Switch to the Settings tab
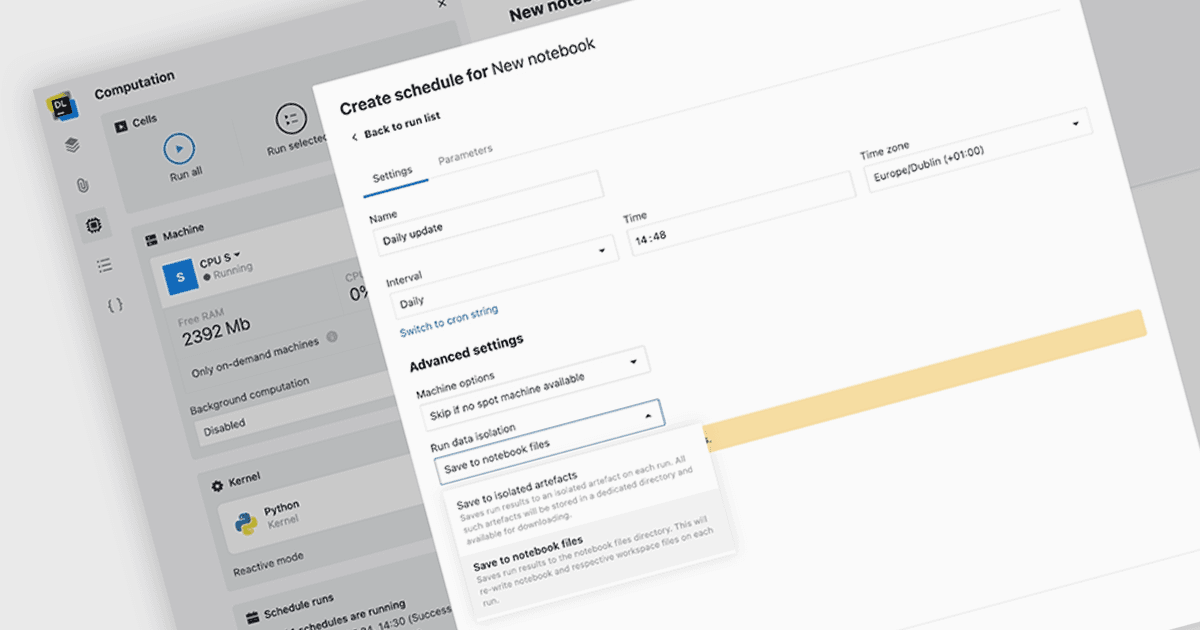 click(392, 173)
